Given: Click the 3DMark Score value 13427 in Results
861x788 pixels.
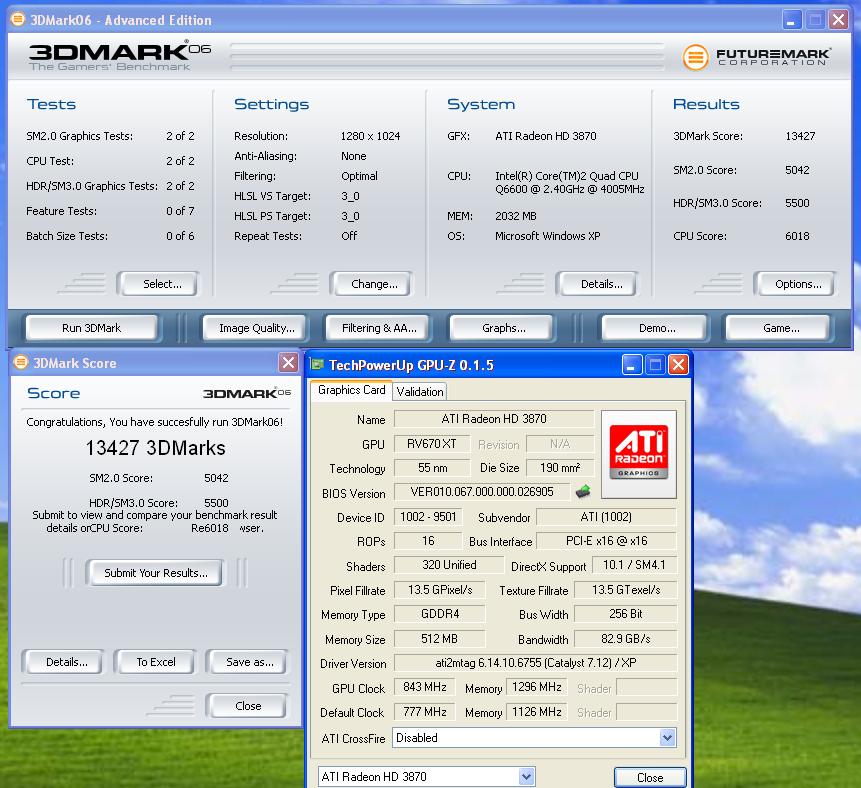Looking at the screenshot, I should (800, 136).
